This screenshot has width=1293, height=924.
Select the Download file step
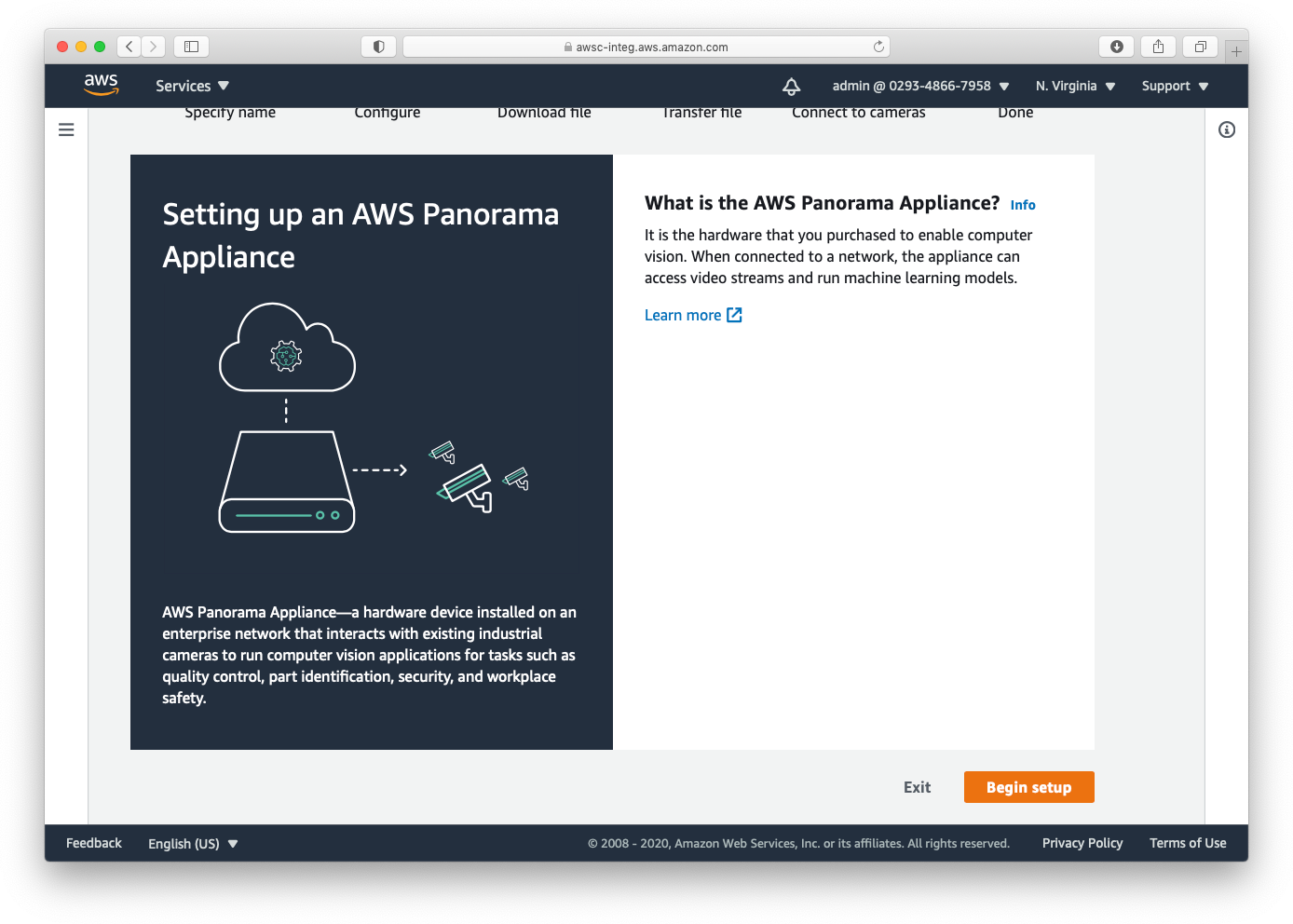544,113
